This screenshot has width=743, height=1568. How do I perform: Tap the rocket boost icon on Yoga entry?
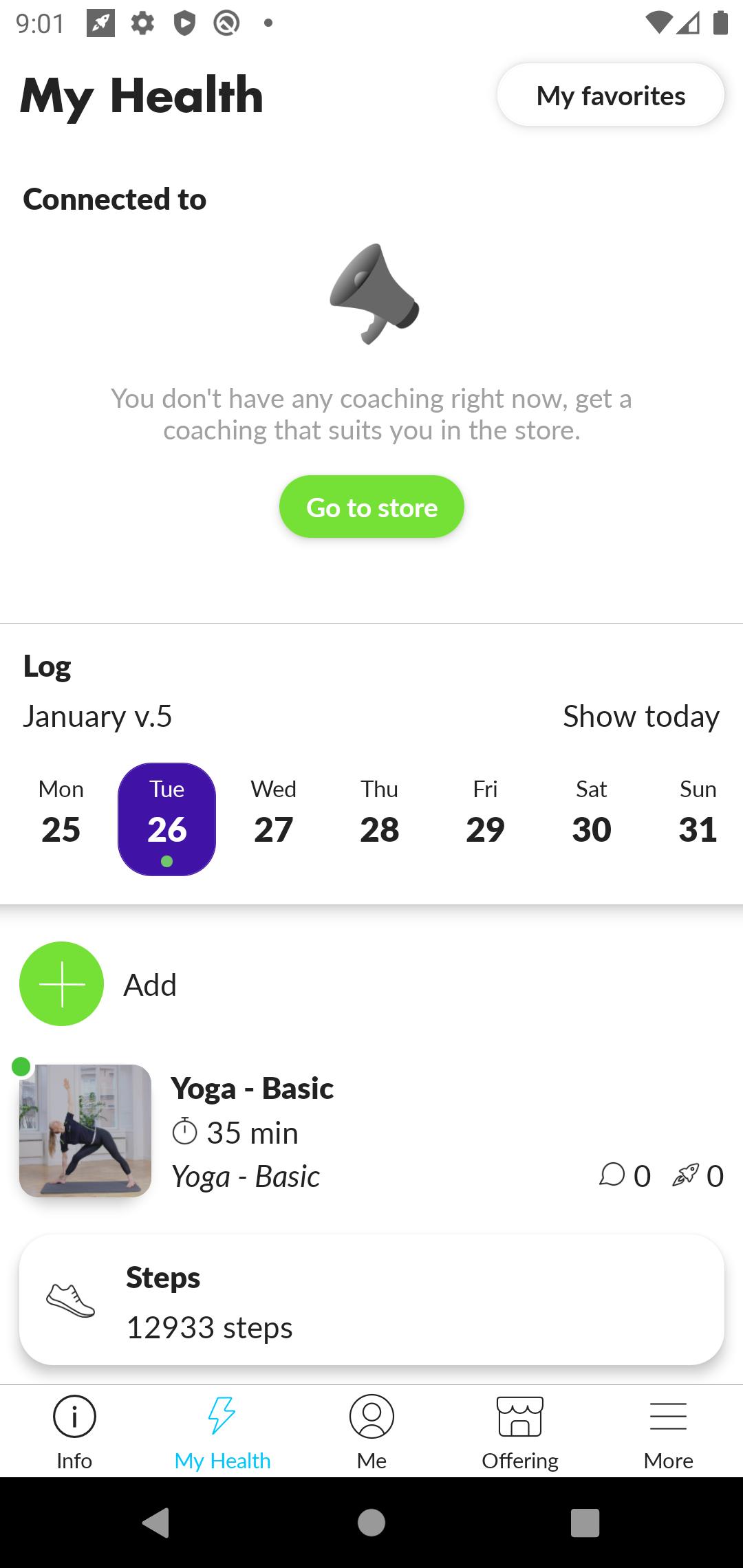[685, 1175]
